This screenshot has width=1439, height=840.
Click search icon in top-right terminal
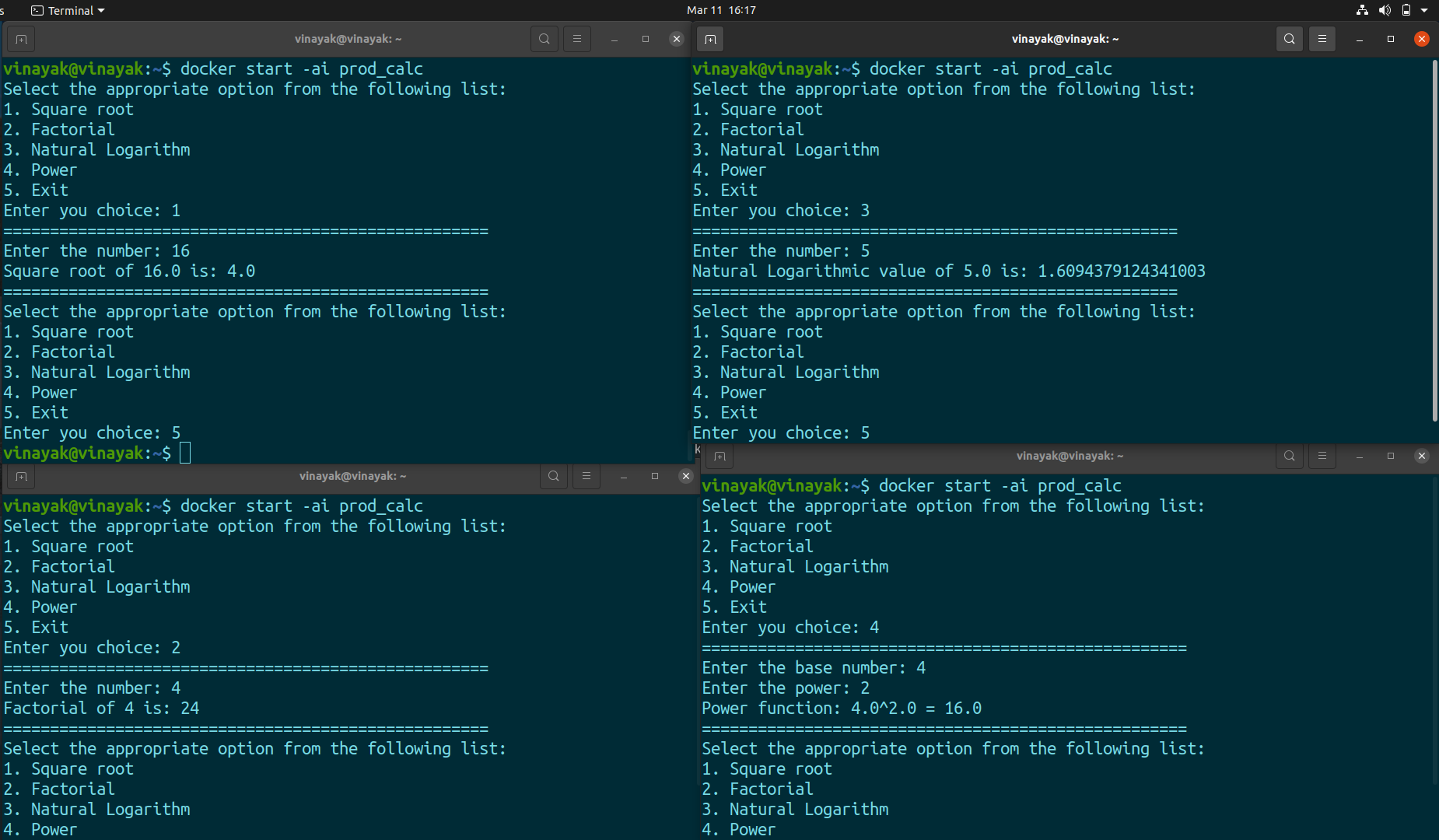click(x=1290, y=39)
